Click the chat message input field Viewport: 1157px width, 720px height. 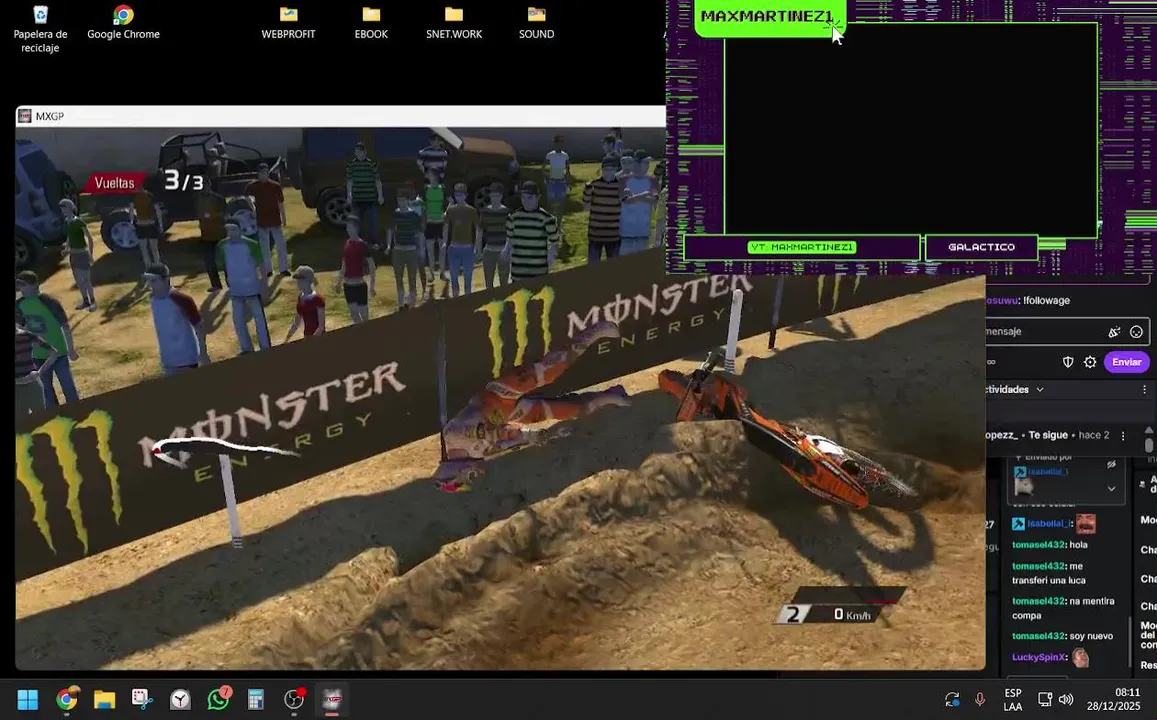click(1067, 332)
